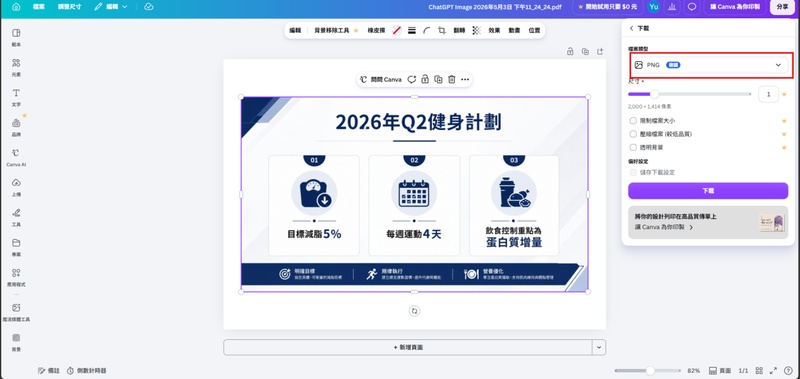The height and width of the screenshot is (379, 800).
Task: Open the insights chart icon
Action: pyautogui.click(x=672, y=7)
